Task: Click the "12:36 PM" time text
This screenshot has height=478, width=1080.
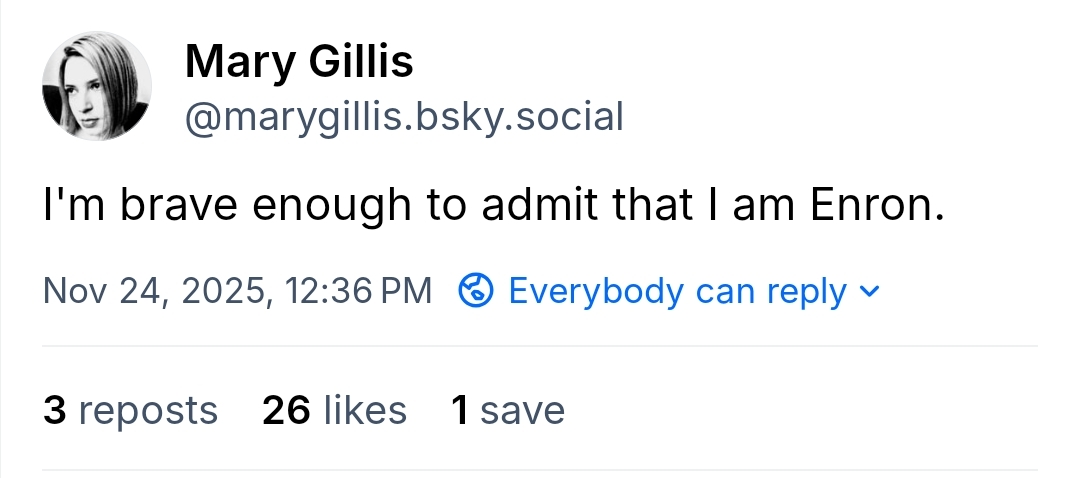Action: pos(358,291)
